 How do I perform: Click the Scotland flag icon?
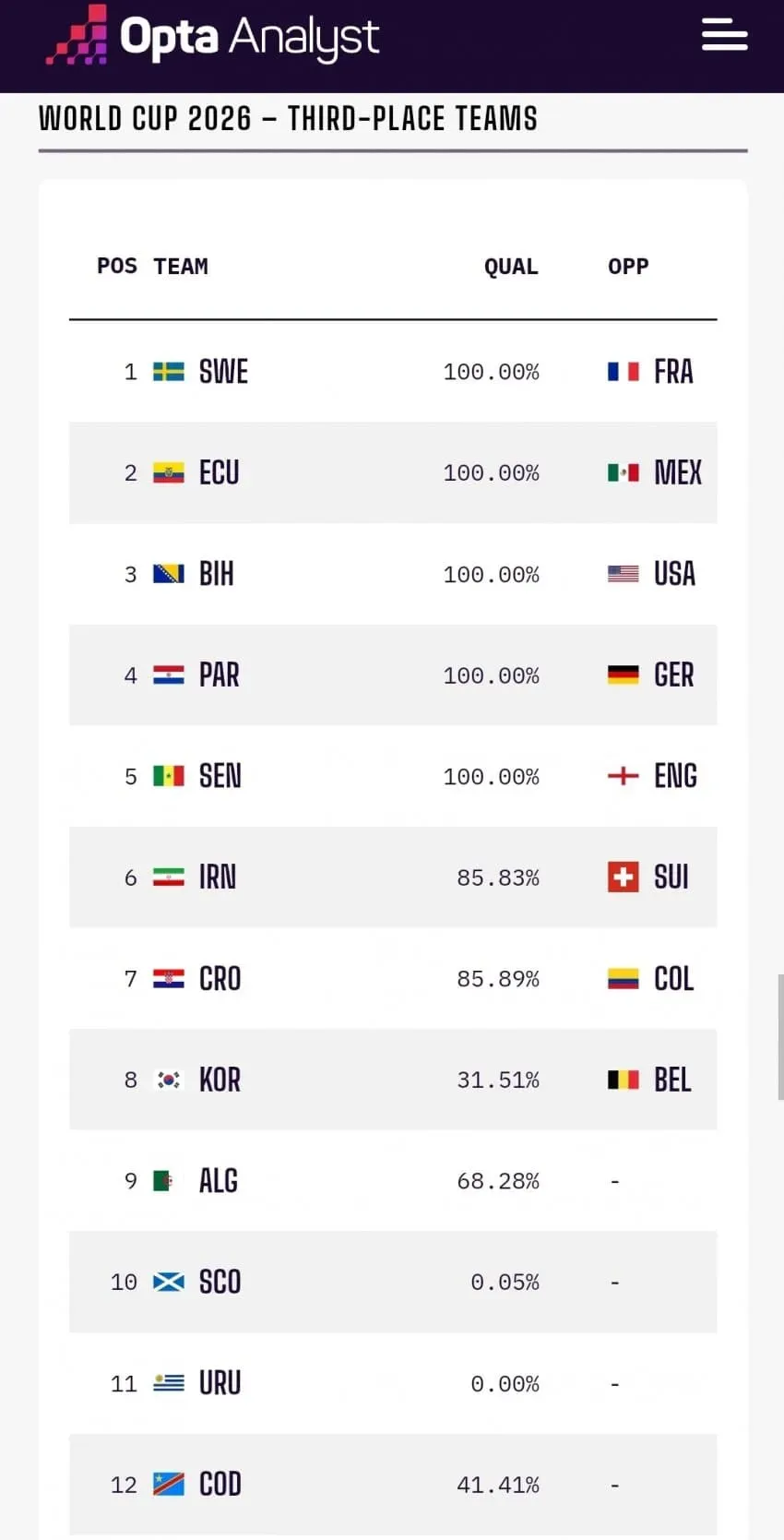pos(168,1282)
